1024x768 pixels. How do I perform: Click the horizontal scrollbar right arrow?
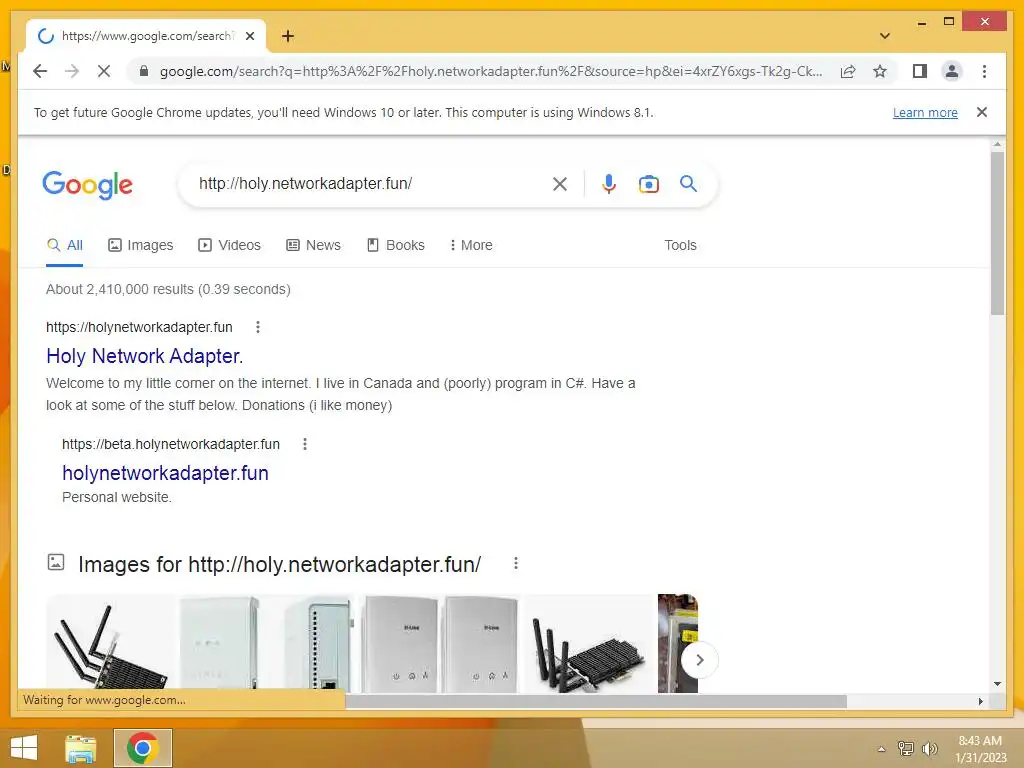click(980, 701)
